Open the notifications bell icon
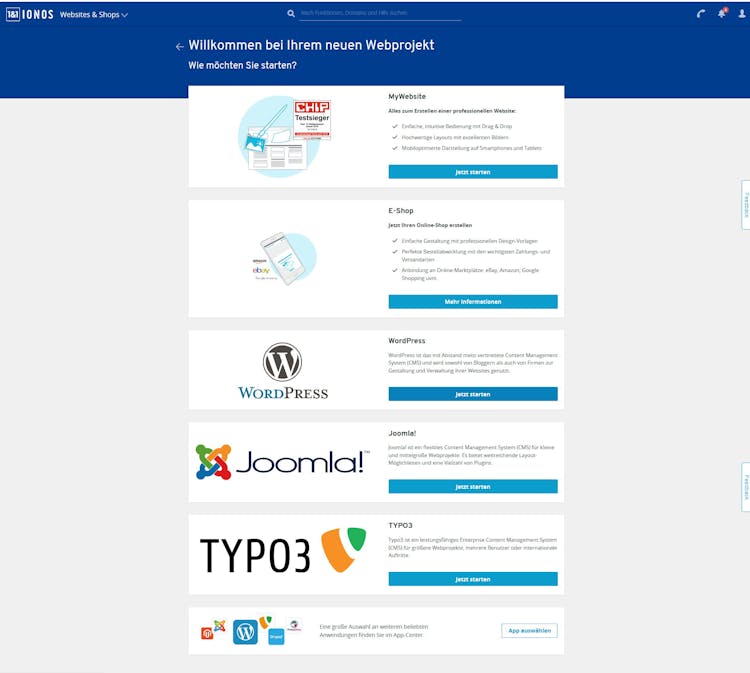Screen dimensions: 750x673 (x=722, y=13)
